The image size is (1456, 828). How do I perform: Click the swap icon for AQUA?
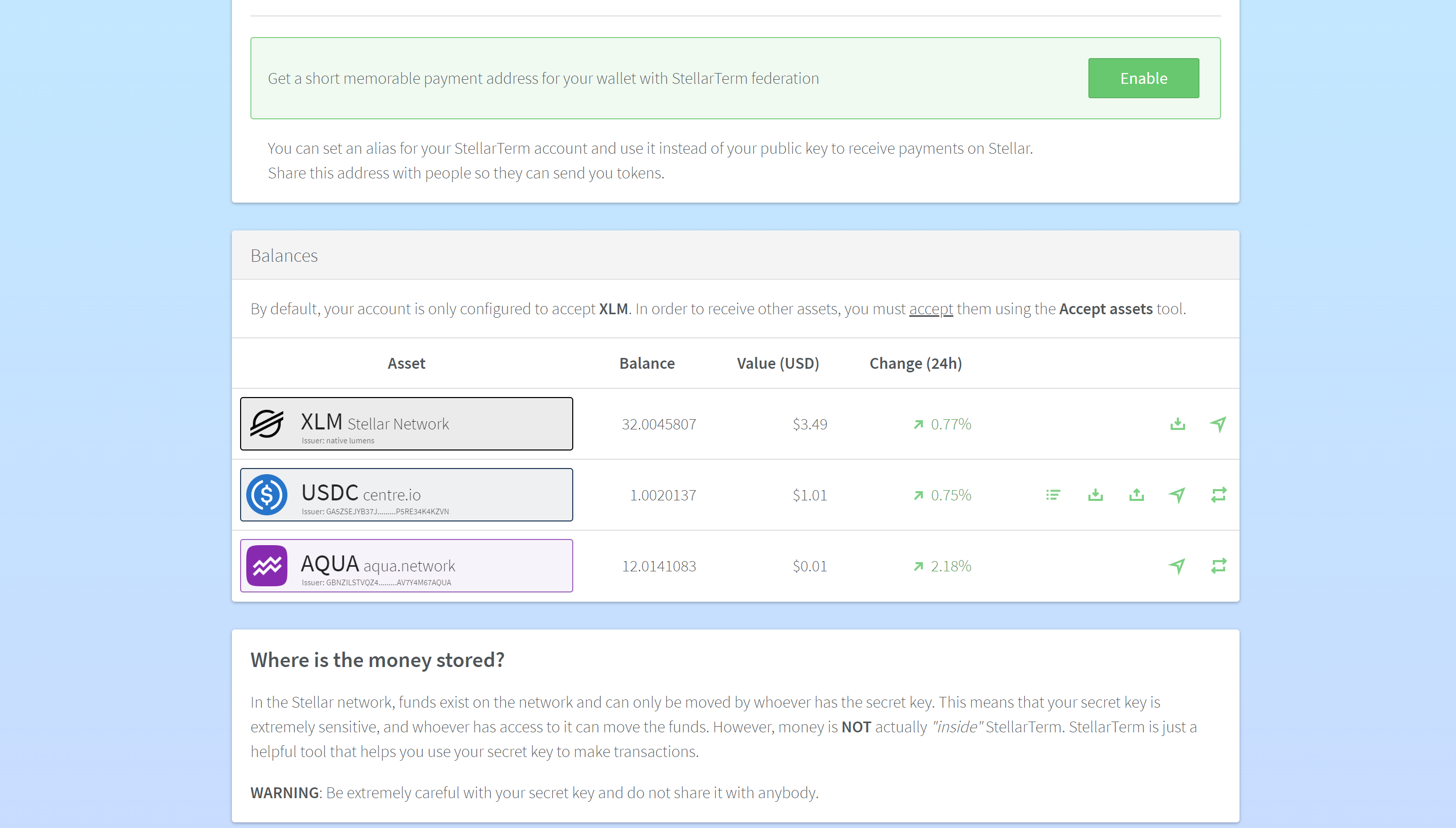(1218, 566)
